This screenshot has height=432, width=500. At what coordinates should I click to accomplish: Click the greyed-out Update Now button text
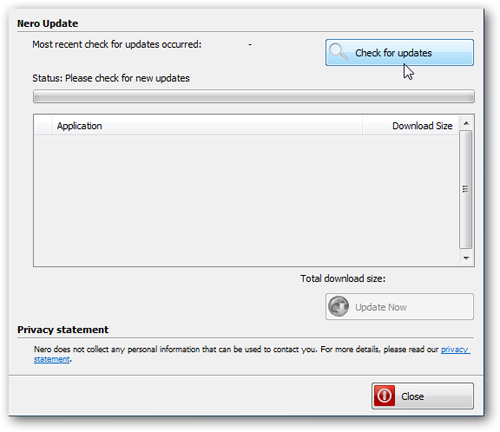(x=381, y=307)
